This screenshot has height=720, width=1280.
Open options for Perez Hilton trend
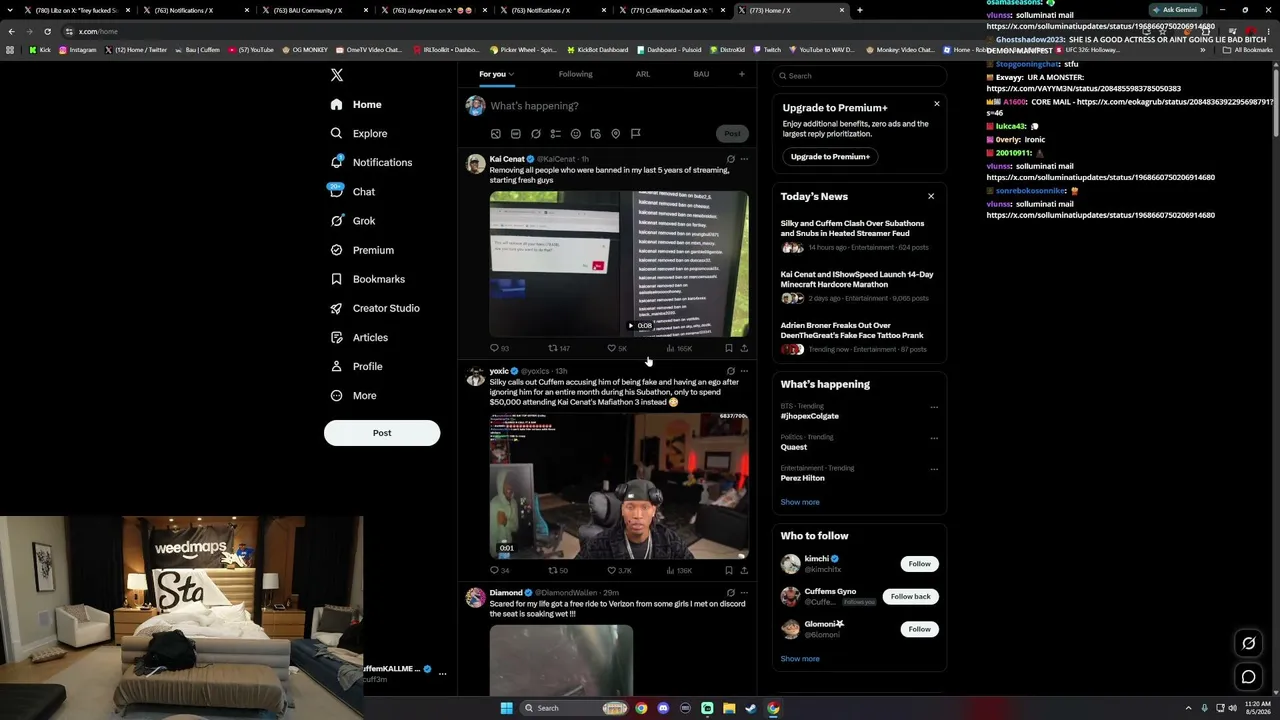(934, 469)
